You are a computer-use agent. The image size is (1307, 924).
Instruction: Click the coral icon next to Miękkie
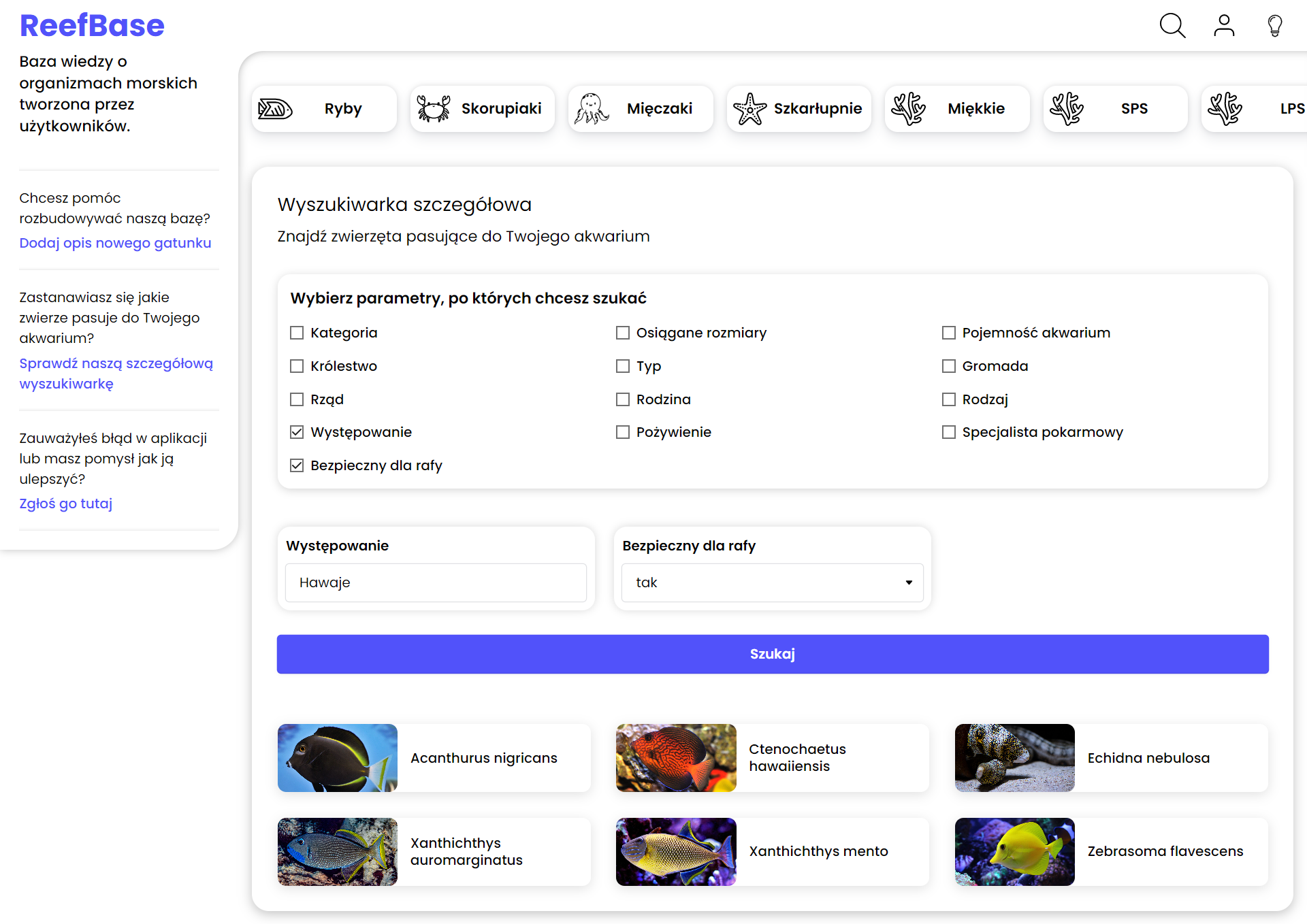pos(910,108)
